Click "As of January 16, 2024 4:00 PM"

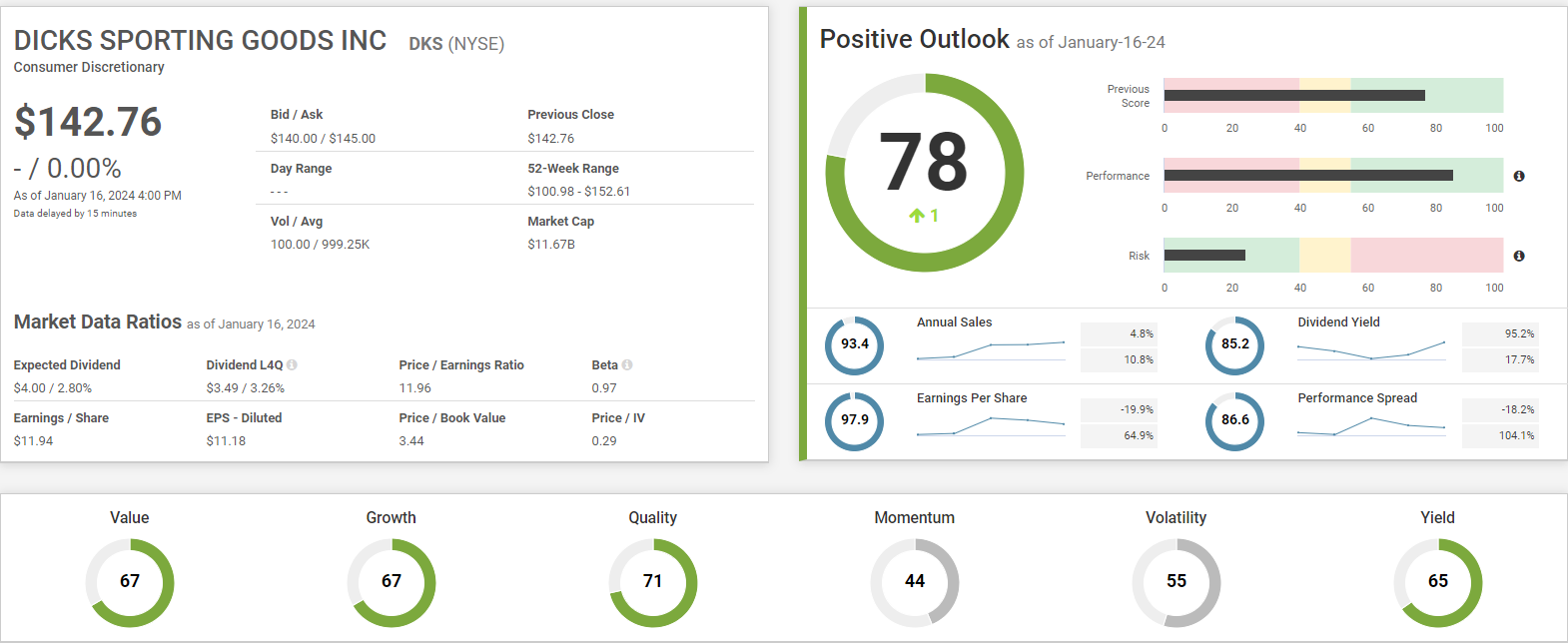pyautogui.click(x=98, y=196)
